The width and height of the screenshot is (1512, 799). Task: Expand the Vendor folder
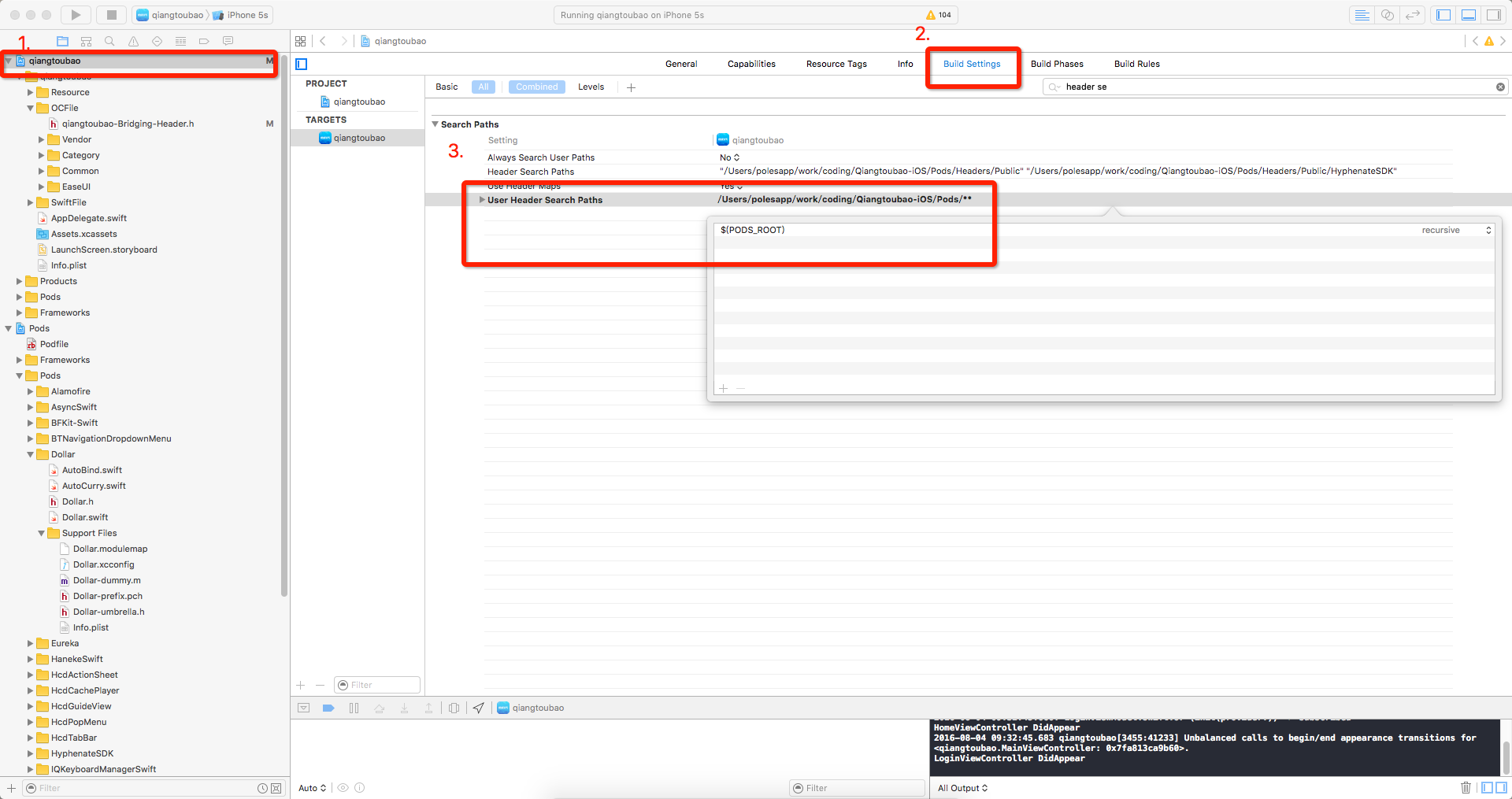point(42,139)
